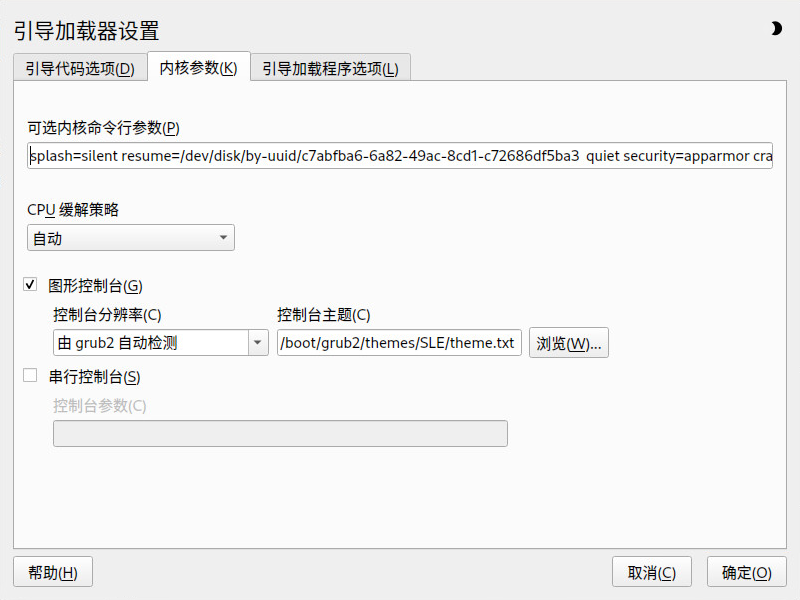The height and width of the screenshot is (600, 800).
Task: Click the kernel command line parameters field
Action: point(400,156)
